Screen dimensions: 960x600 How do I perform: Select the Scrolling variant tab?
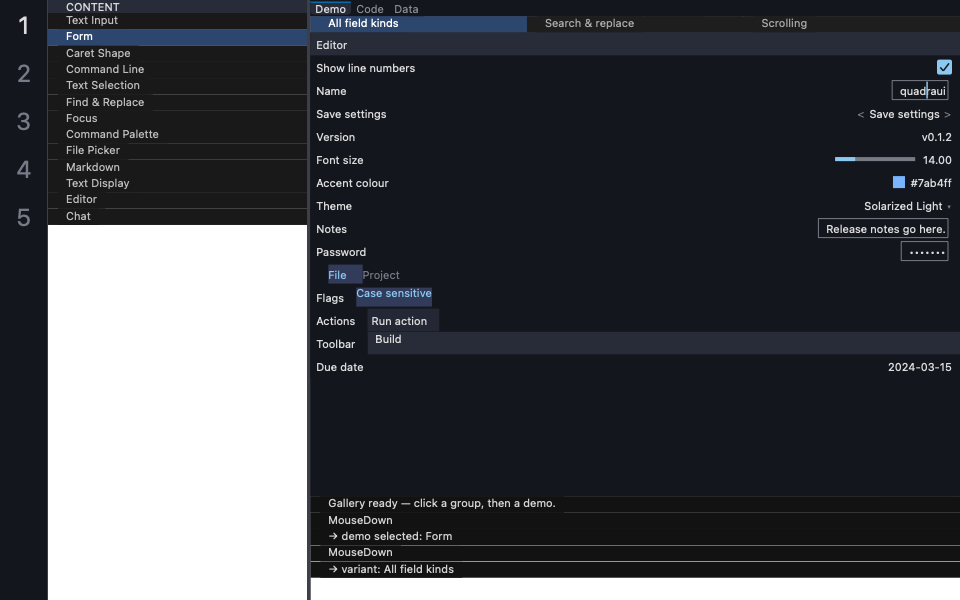click(x=852, y=23)
